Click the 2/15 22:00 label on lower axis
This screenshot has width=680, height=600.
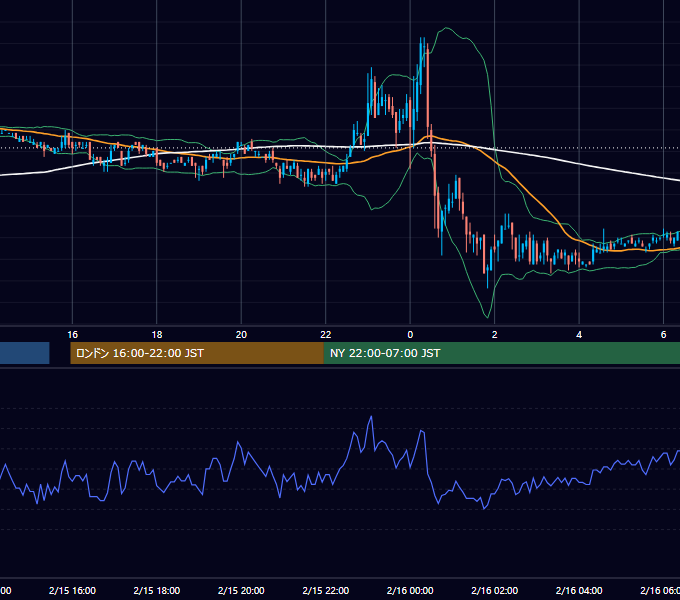click(326, 590)
